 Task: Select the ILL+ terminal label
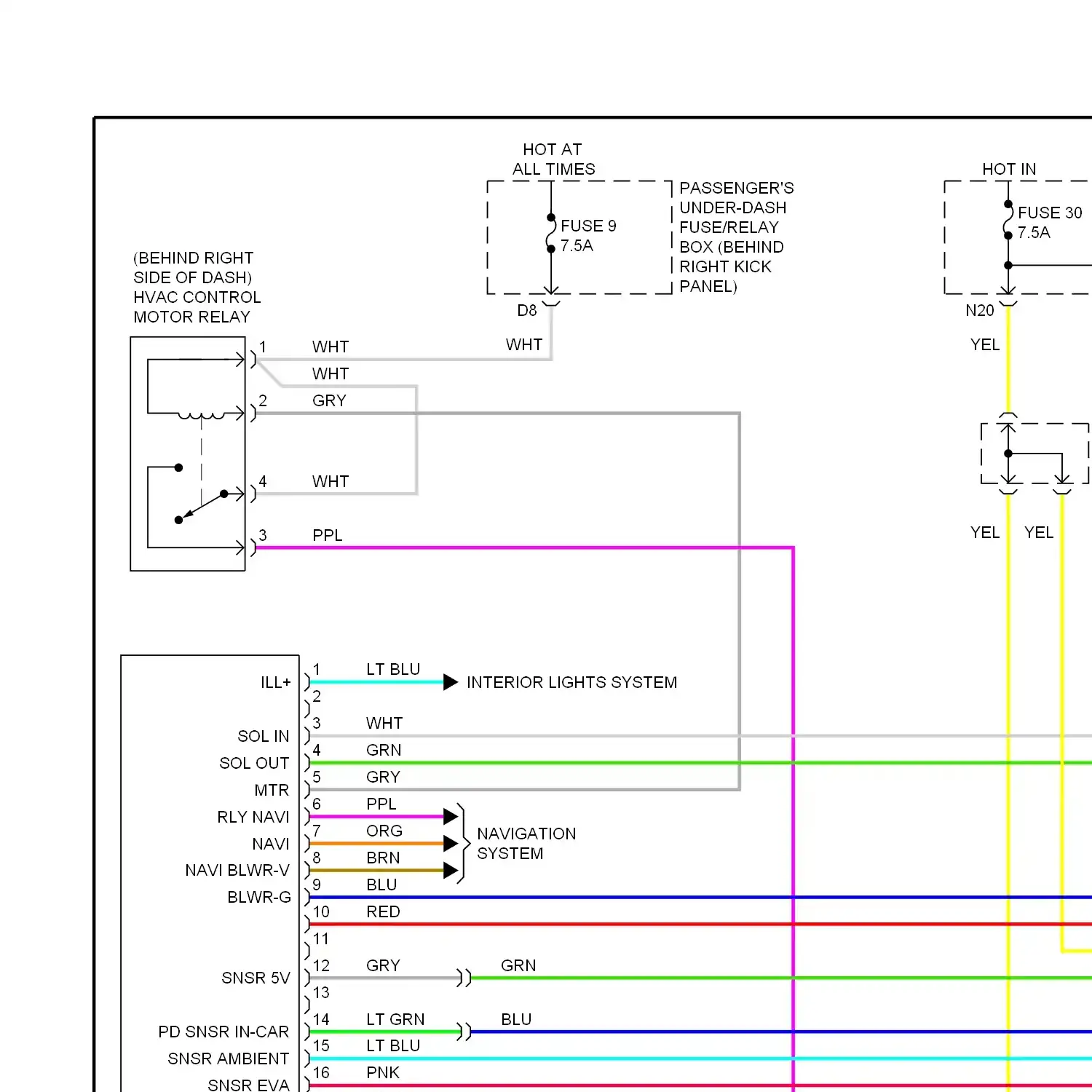tap(275, 683)
